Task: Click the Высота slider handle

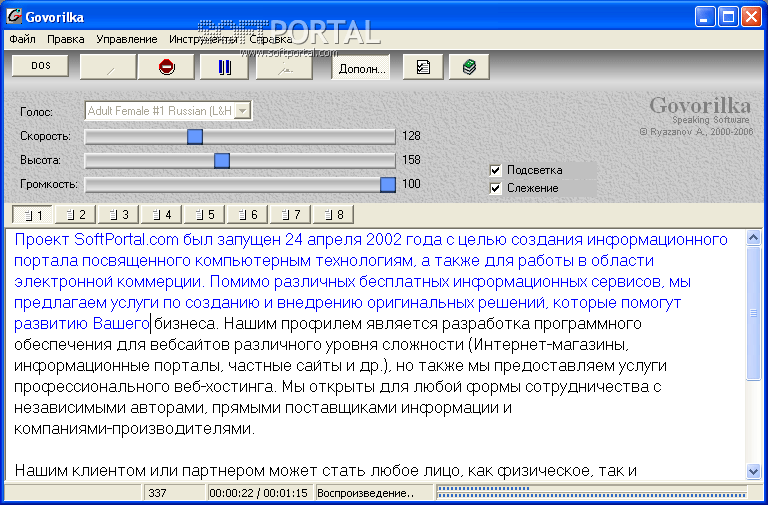Action: [x=222, y=160]
